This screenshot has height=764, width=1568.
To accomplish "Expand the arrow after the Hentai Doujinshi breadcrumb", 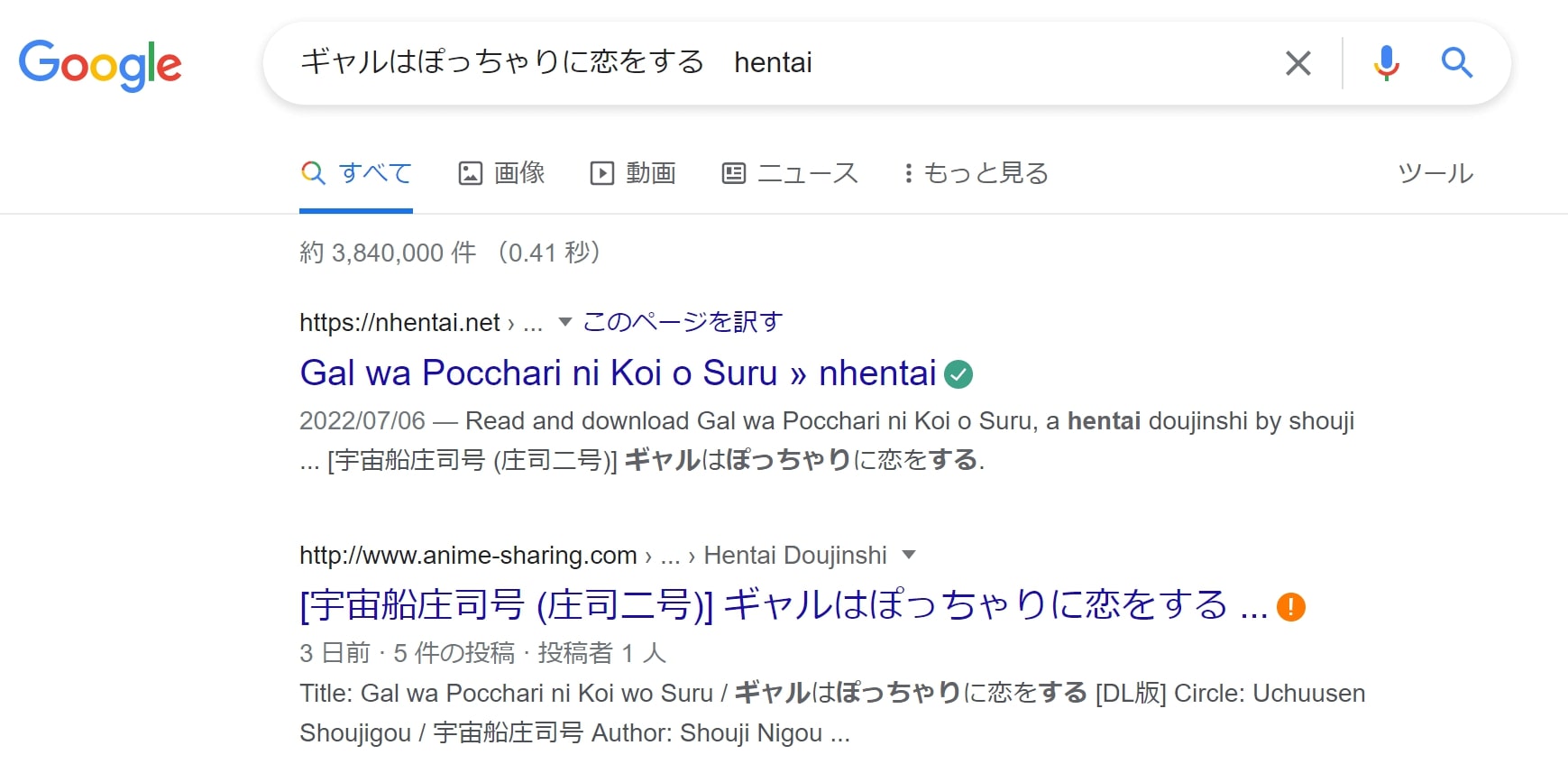I will [x=909, y=555].
